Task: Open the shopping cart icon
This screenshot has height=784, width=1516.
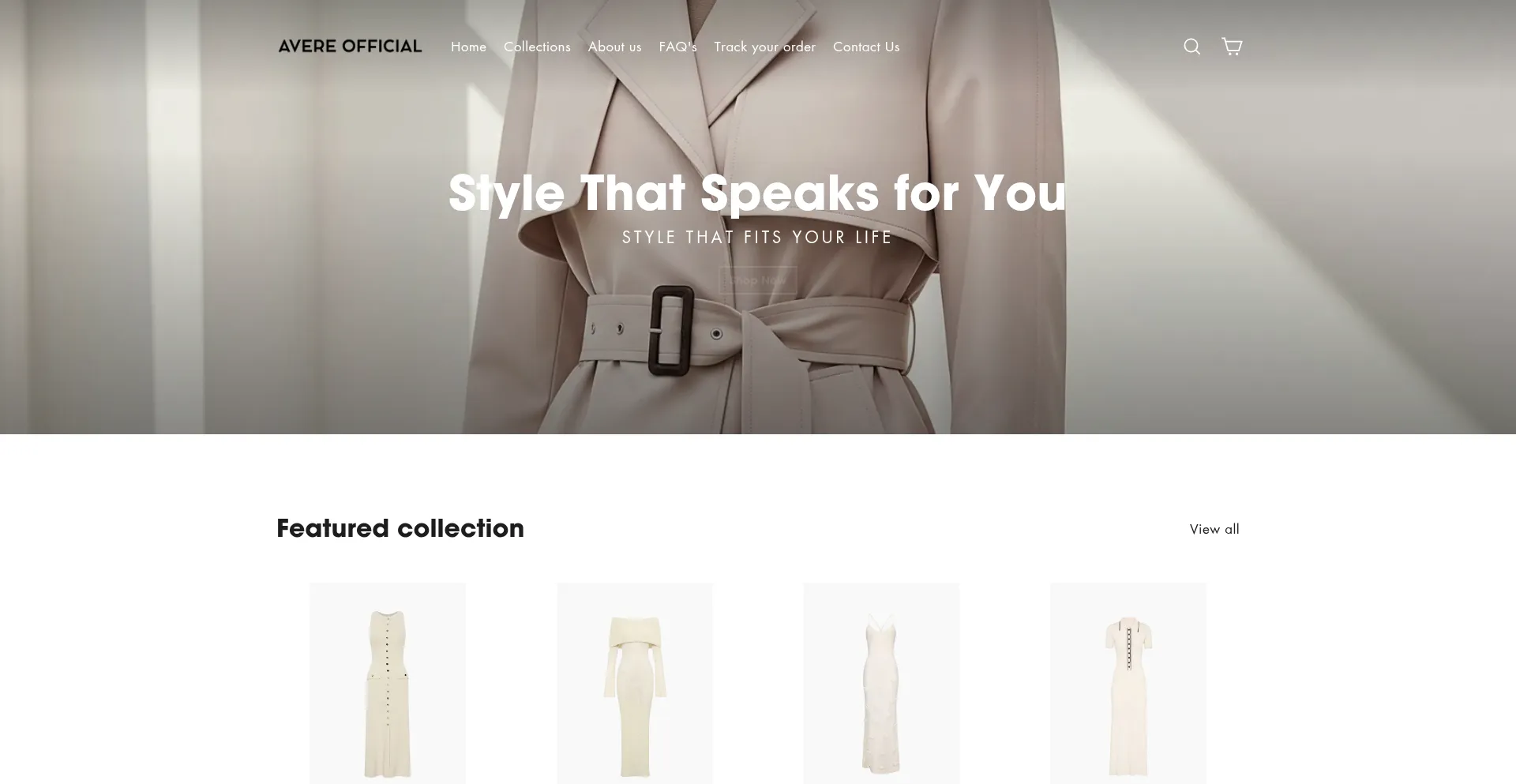Action: click(x=1232, y=47)
